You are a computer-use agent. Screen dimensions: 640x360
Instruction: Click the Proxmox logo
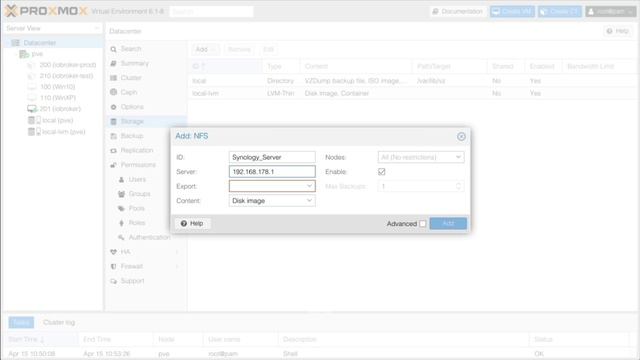[x=46, y=11]
